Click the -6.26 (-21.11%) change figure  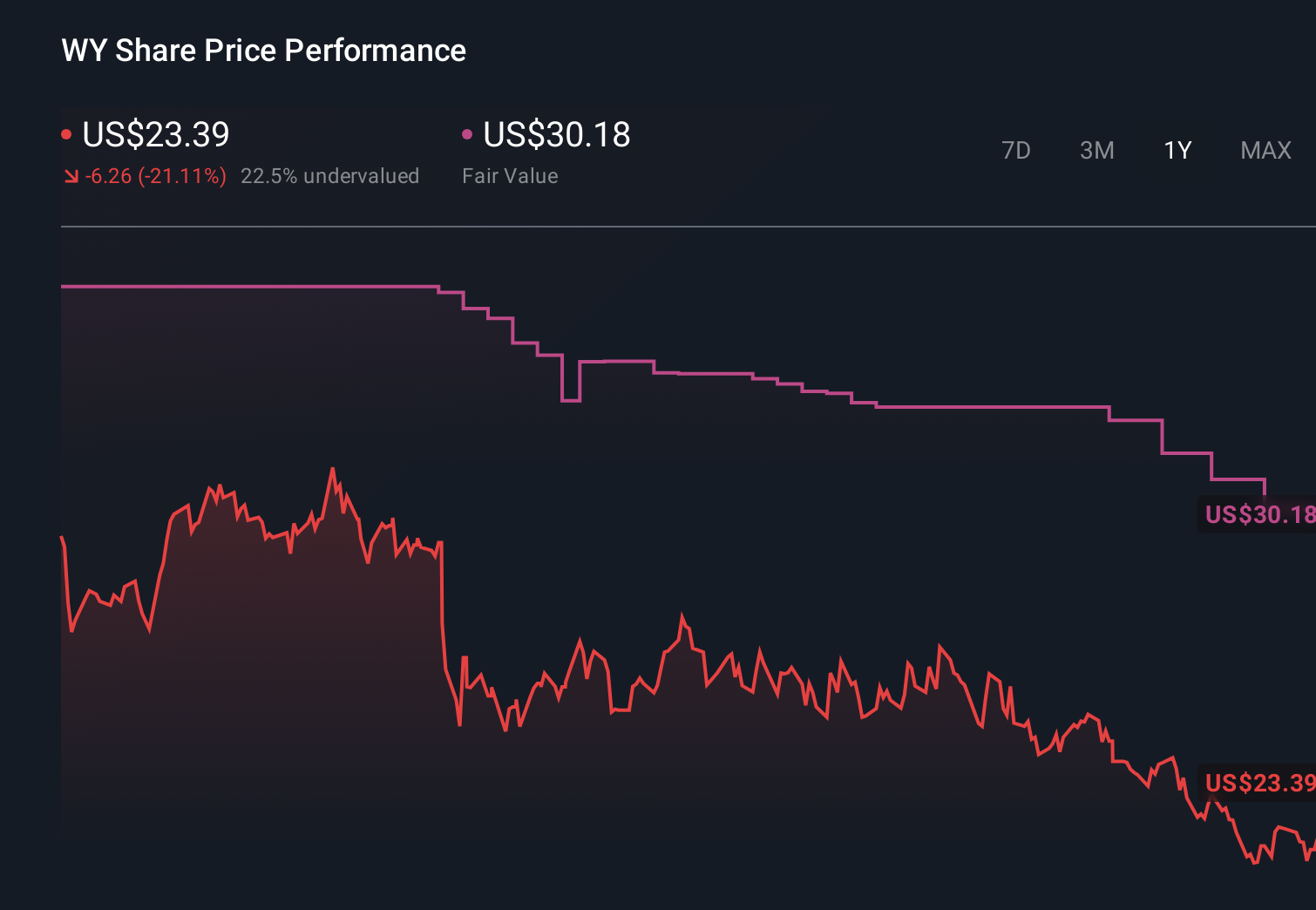[x=155, y=176]
